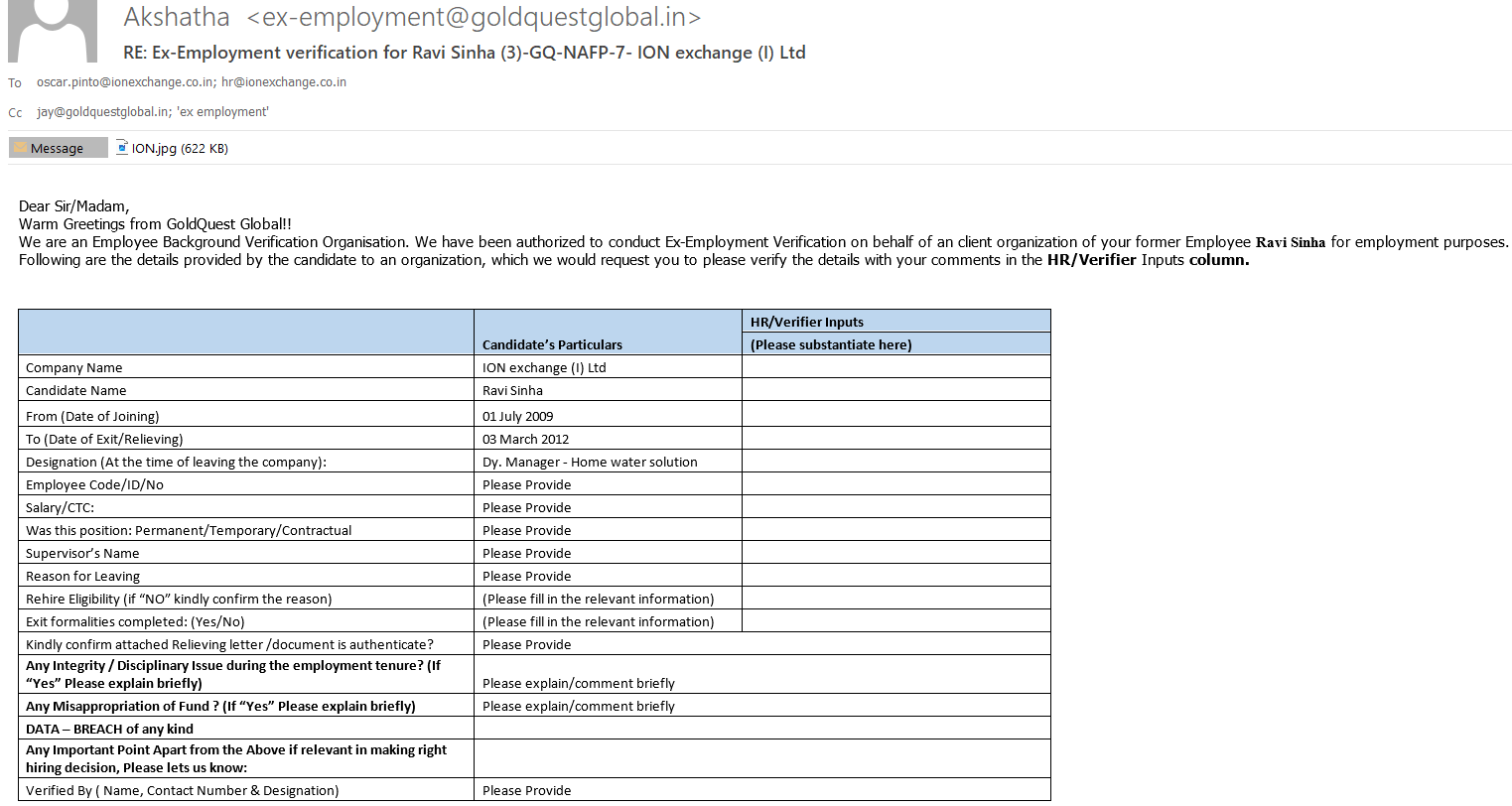The width and height of the screenshot is (1512, 806).
Task: Click the 'To (Date of Exit/Relieving)' label
Action: [104, 439]
